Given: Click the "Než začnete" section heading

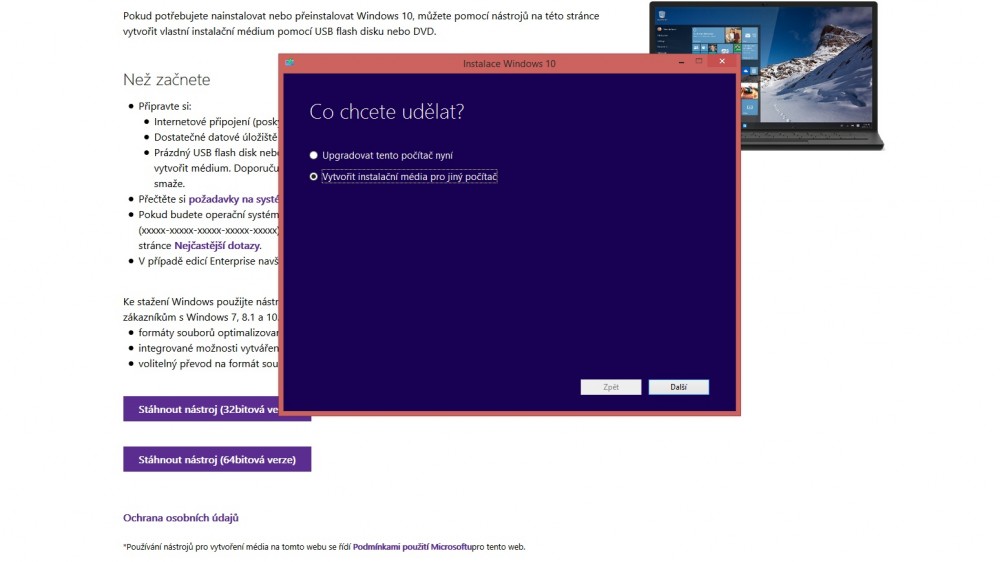Looking at the screenshot, I should point(166,79).
